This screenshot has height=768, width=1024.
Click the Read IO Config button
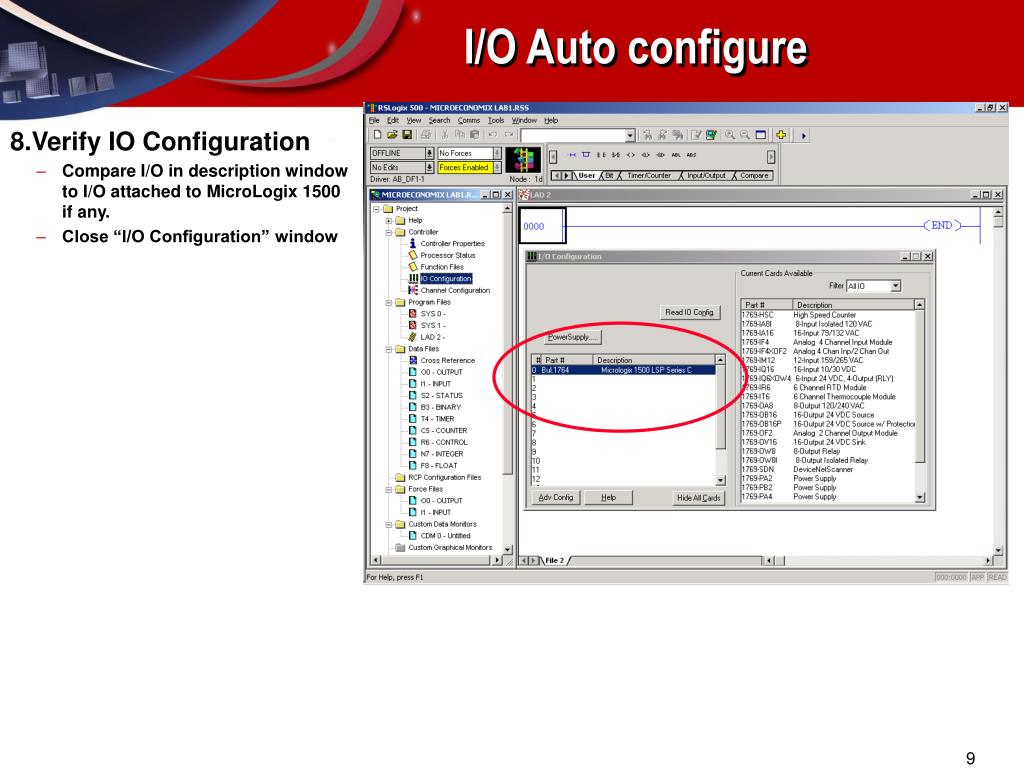pos(689,312)
